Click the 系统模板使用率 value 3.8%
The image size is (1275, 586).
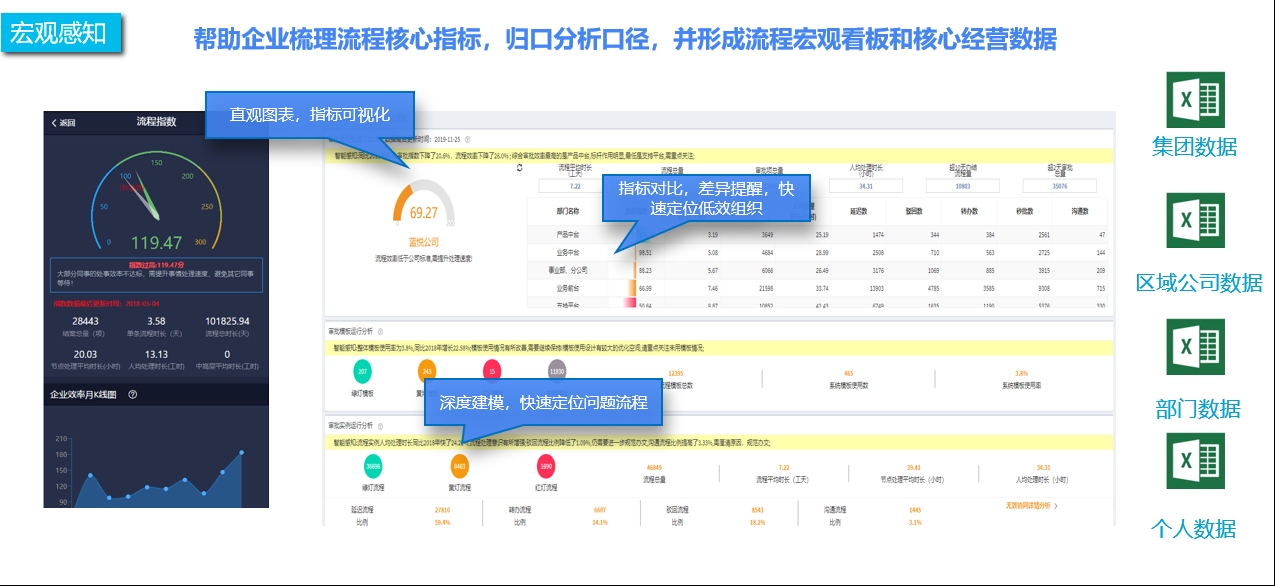point(1021,372)
